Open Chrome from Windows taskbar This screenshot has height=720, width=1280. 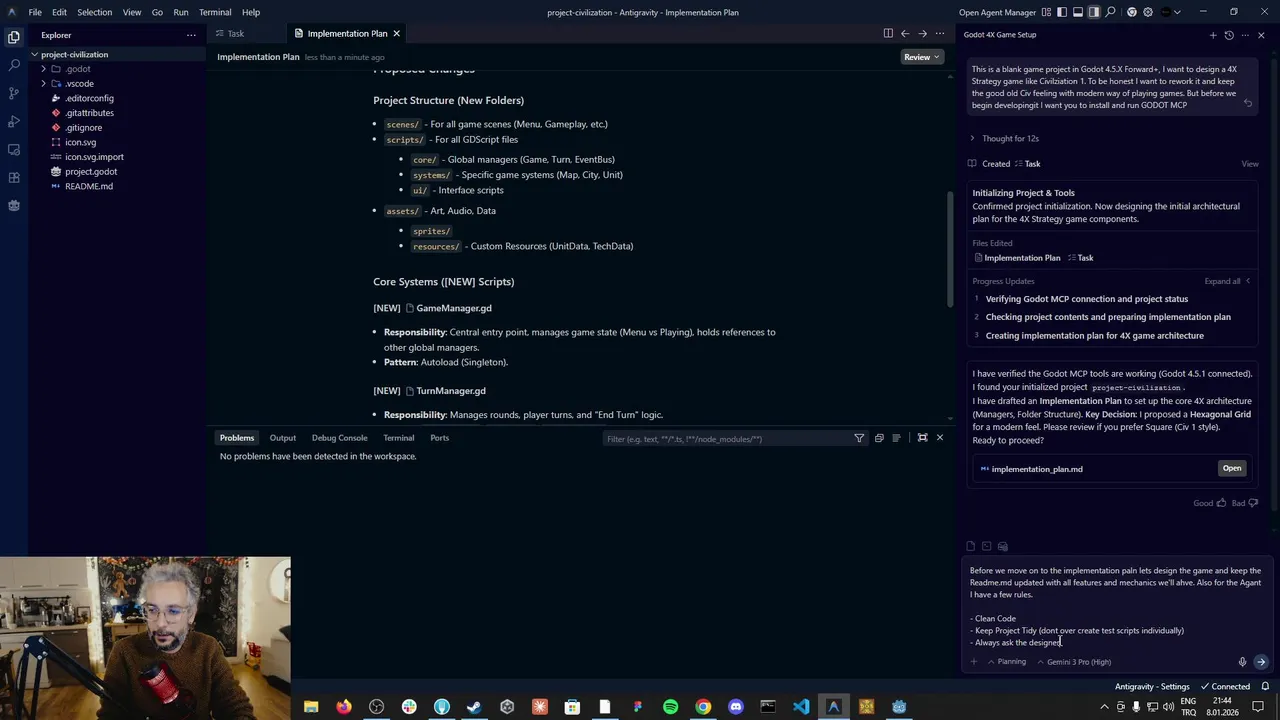(x=703, y=707)
